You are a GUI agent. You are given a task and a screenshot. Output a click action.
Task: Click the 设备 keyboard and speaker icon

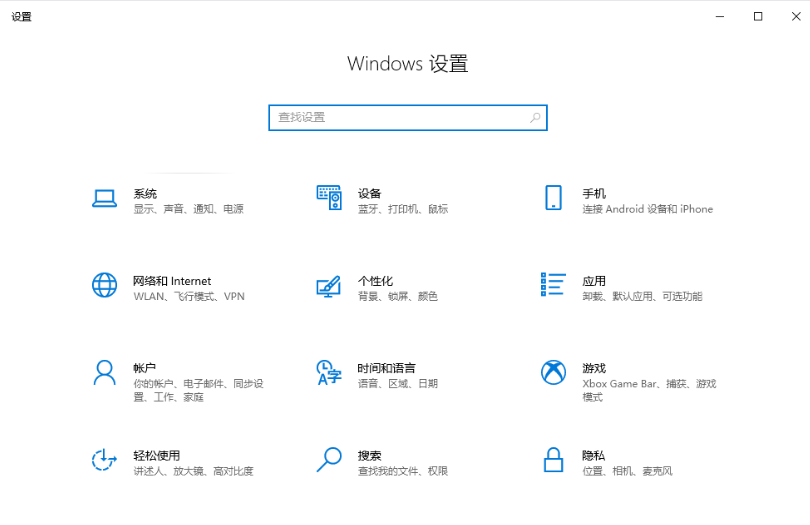pos(329,198)
